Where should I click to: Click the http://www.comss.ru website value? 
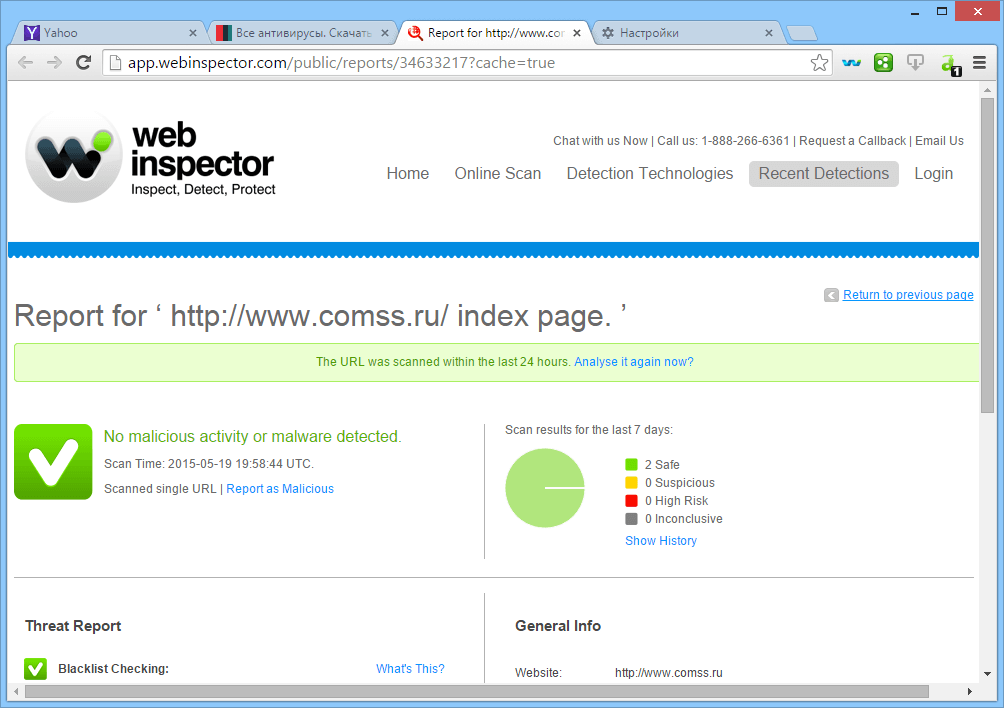tap(668, 673)
